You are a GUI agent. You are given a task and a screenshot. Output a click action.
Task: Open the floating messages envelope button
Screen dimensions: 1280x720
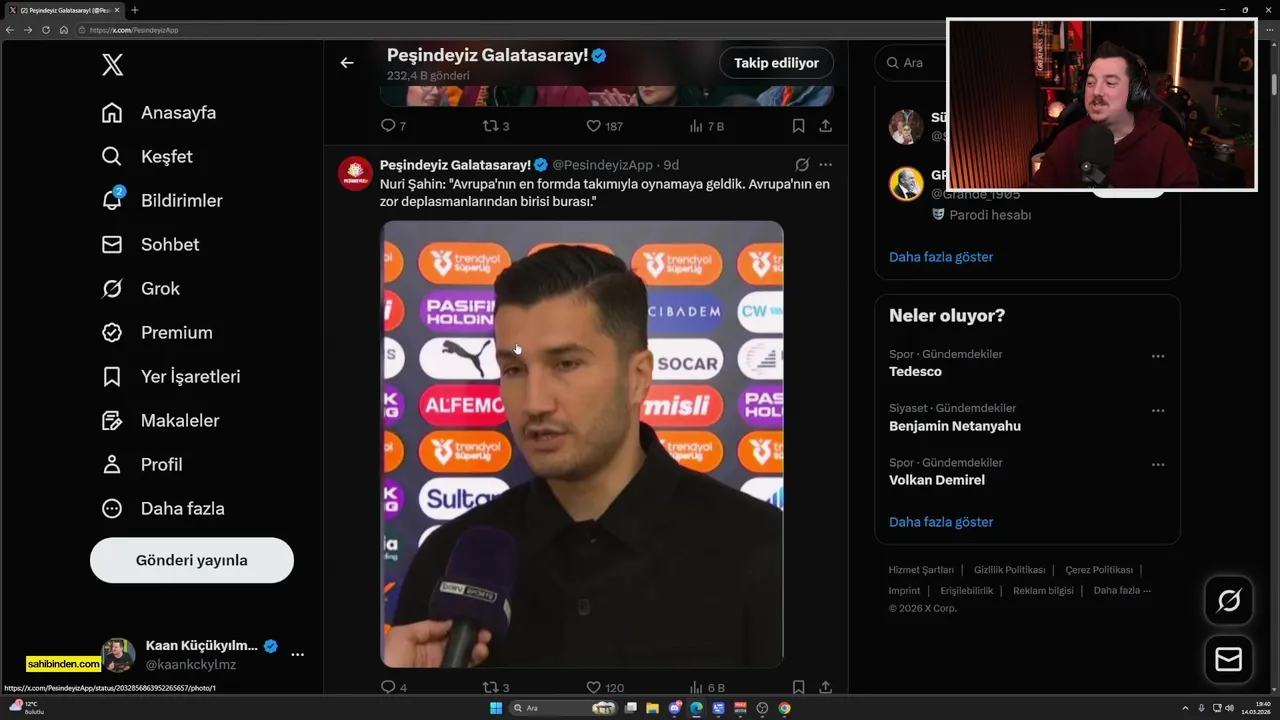click(x=1229, y=660)
